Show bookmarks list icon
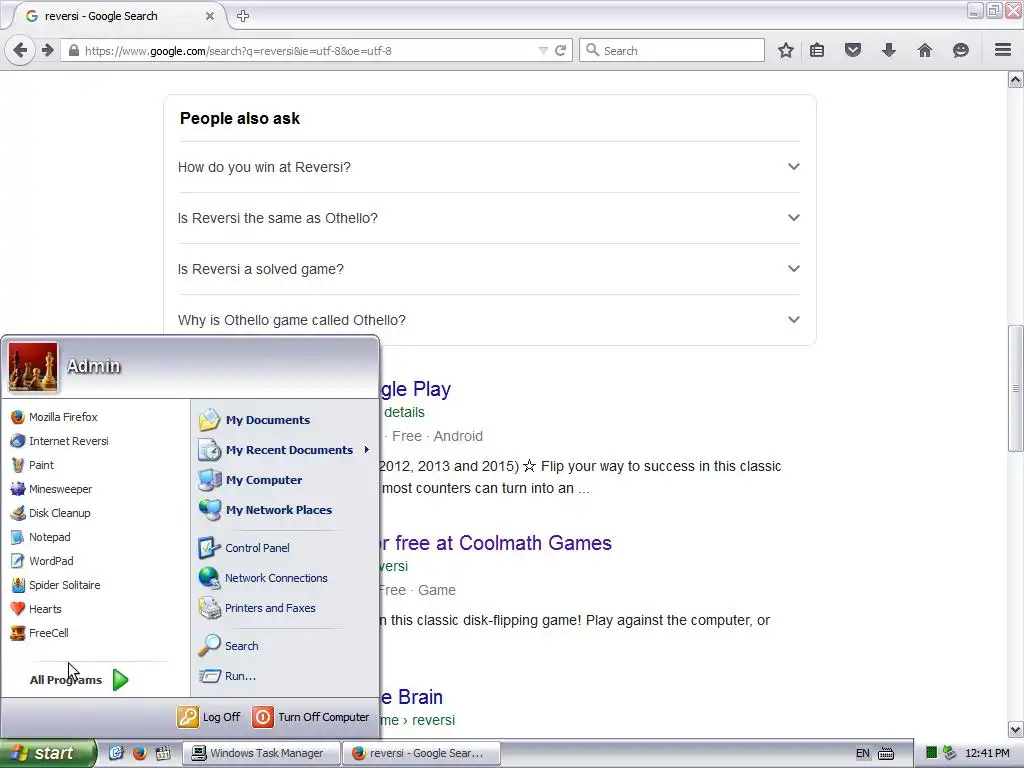Image resolution: width=1024 pixels, height=768 pixels. pyautogui.click(x=817, y=50)
